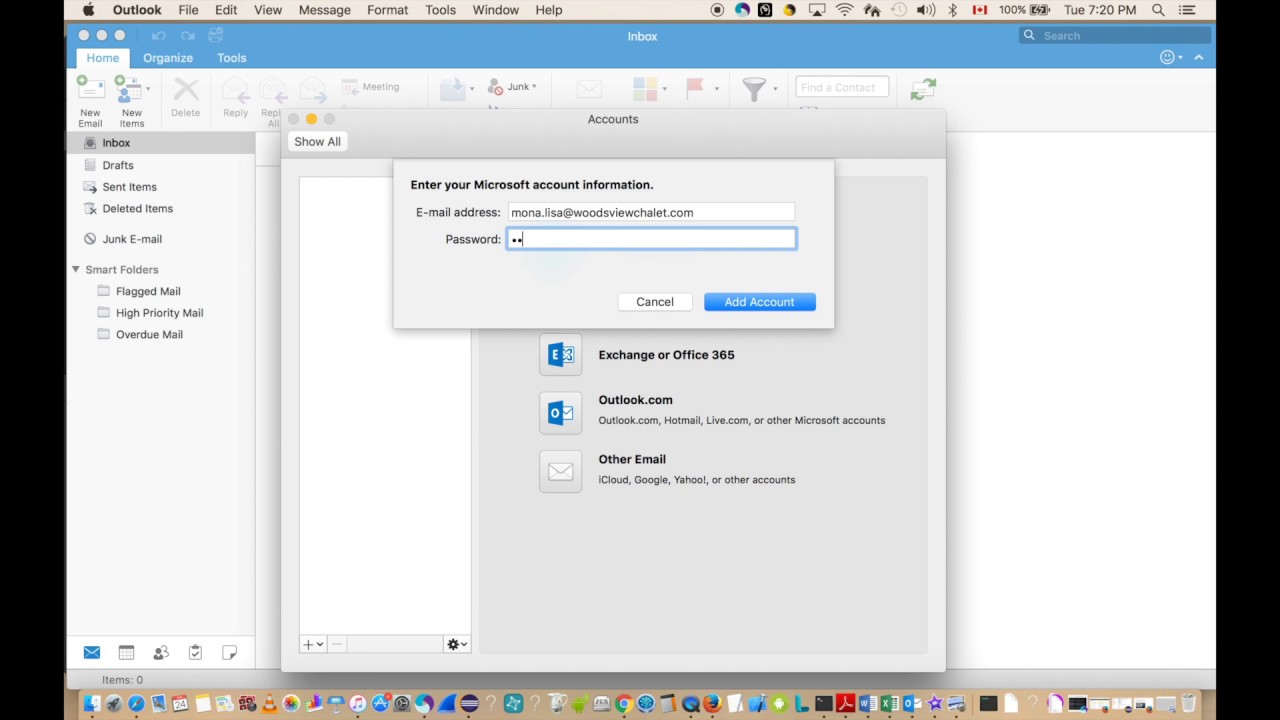Image resolution: width=1280 pixels, height=720 pixels.
Task: Collapse the ribbon with the chevron
Action: pyautogui.click(x=1198, y=57)
